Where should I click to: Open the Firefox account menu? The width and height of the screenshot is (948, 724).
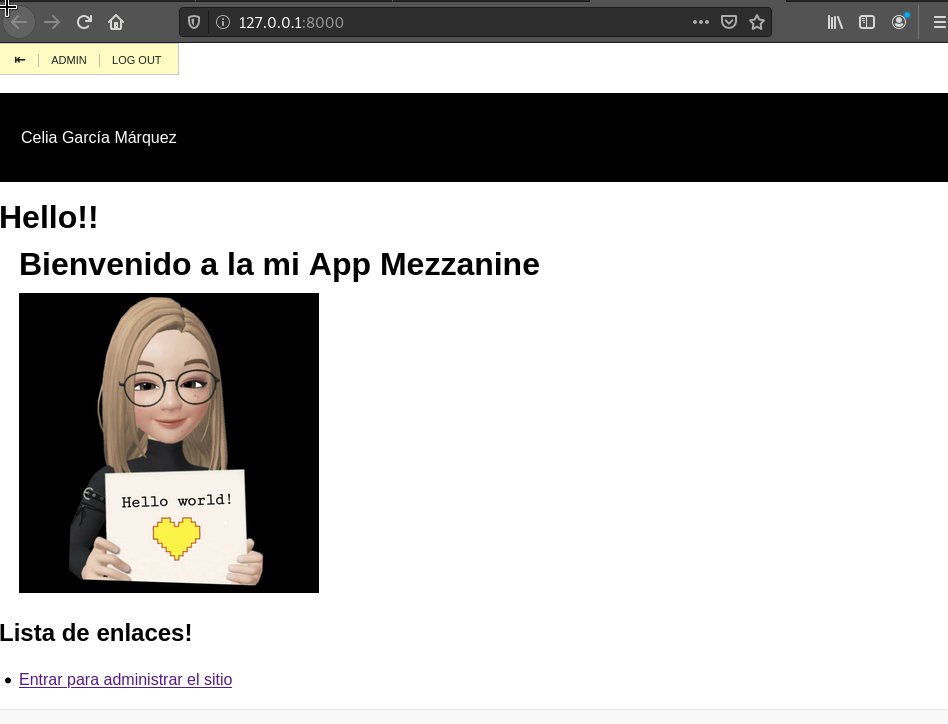click(900, 22)
